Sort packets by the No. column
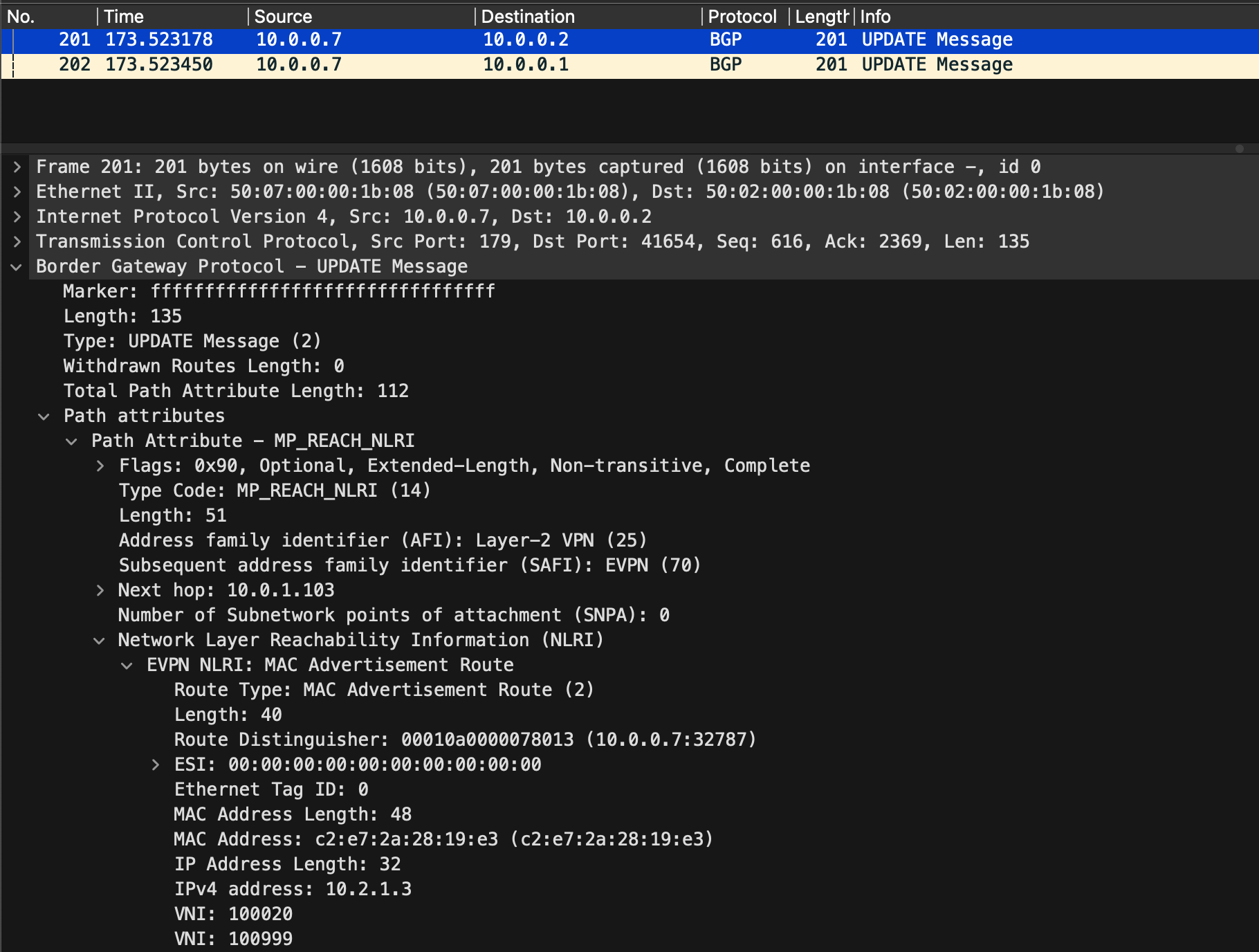Viewport: 1259px width, 952px height. pos(49,17)
